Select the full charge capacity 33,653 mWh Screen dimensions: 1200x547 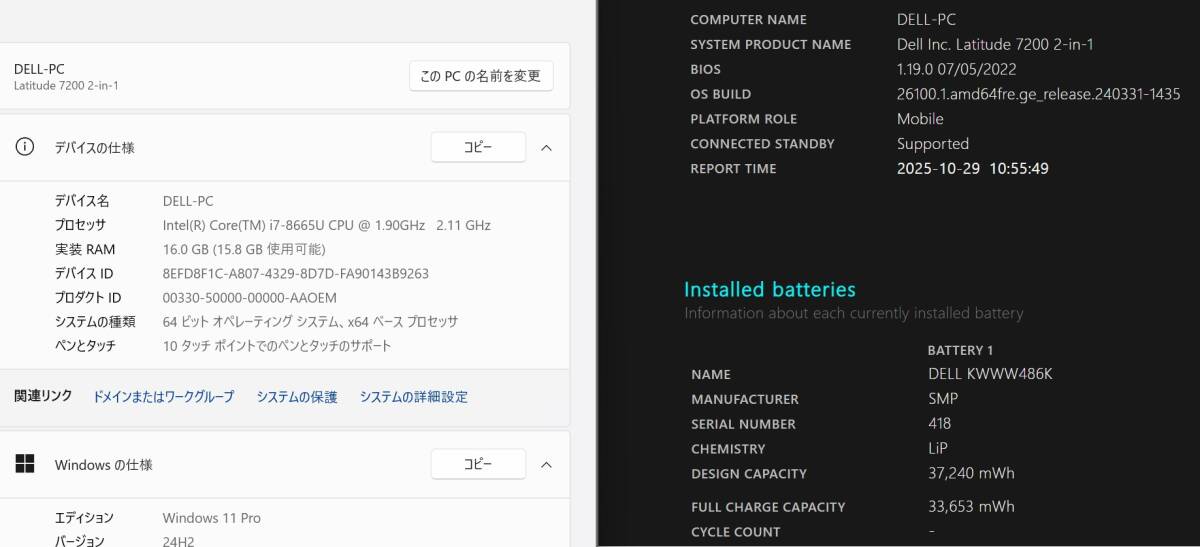coord(971,506)
